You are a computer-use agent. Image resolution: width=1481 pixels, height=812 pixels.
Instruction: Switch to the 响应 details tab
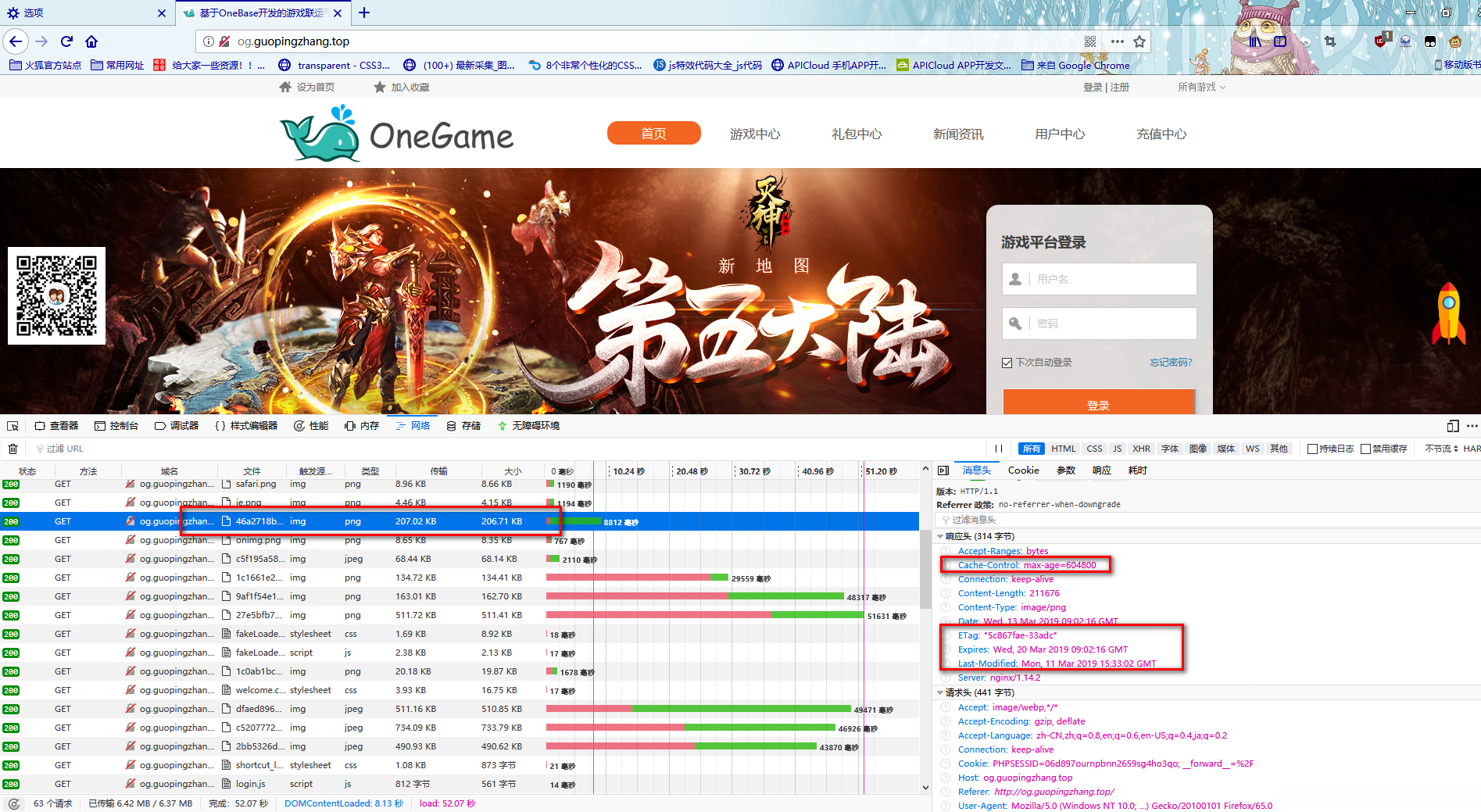[x=1102, y=470]
